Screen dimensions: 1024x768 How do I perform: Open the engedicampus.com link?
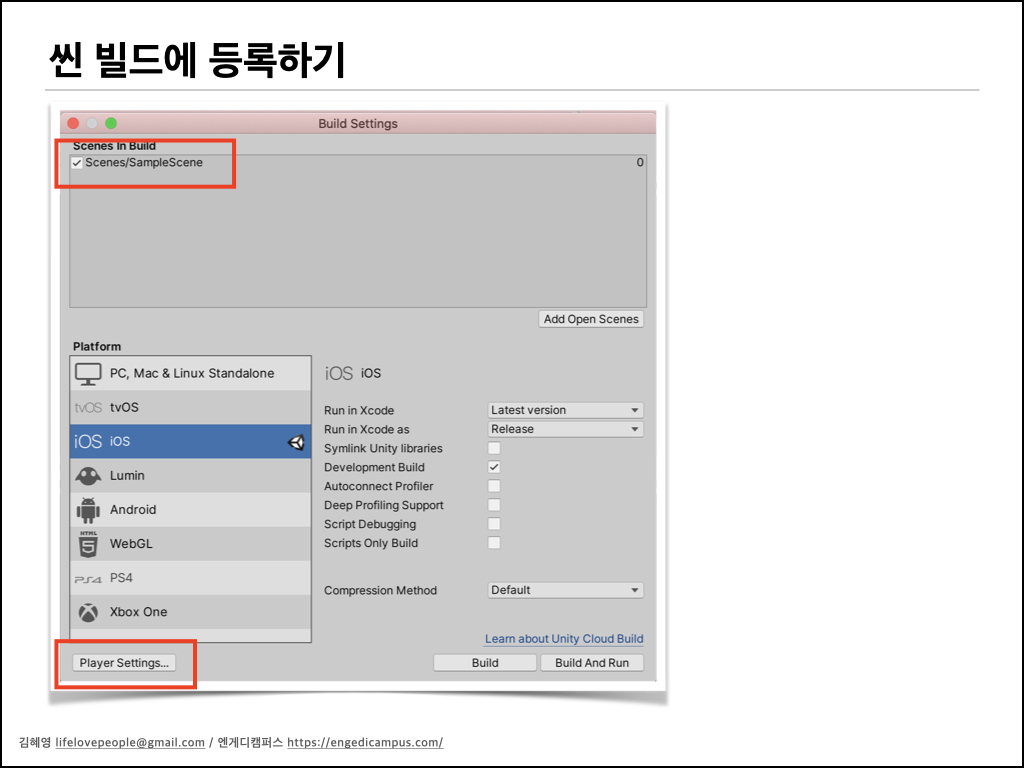[x=365, y=743]
